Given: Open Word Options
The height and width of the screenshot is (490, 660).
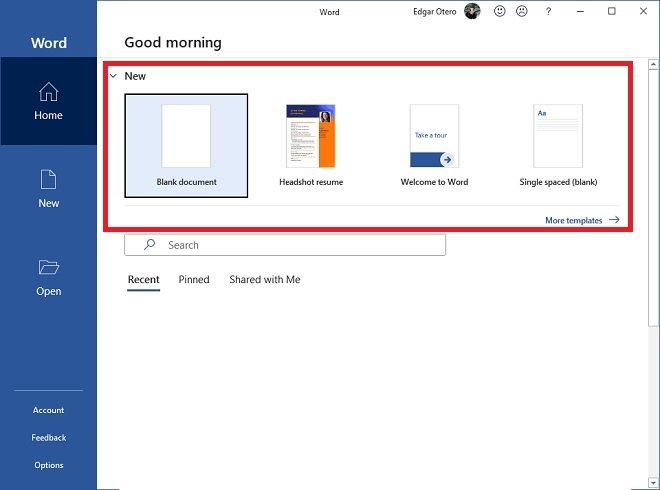Looking at the screenshot, I should click(48, 465).
